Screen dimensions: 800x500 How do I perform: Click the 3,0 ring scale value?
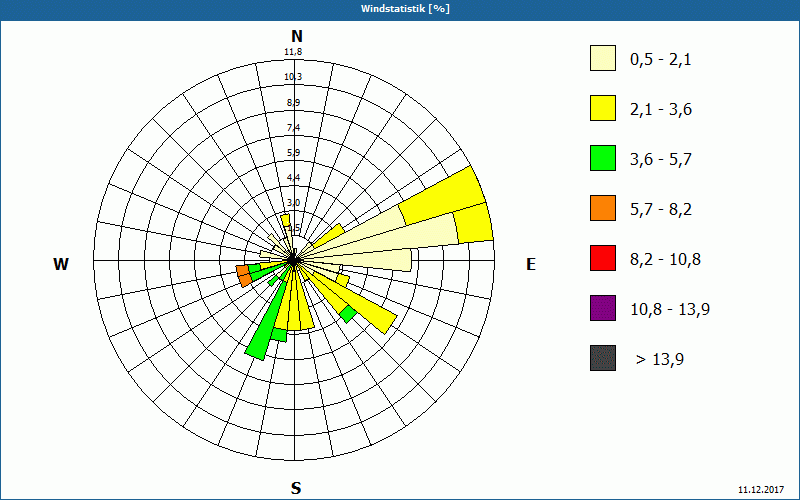(293, 203)
